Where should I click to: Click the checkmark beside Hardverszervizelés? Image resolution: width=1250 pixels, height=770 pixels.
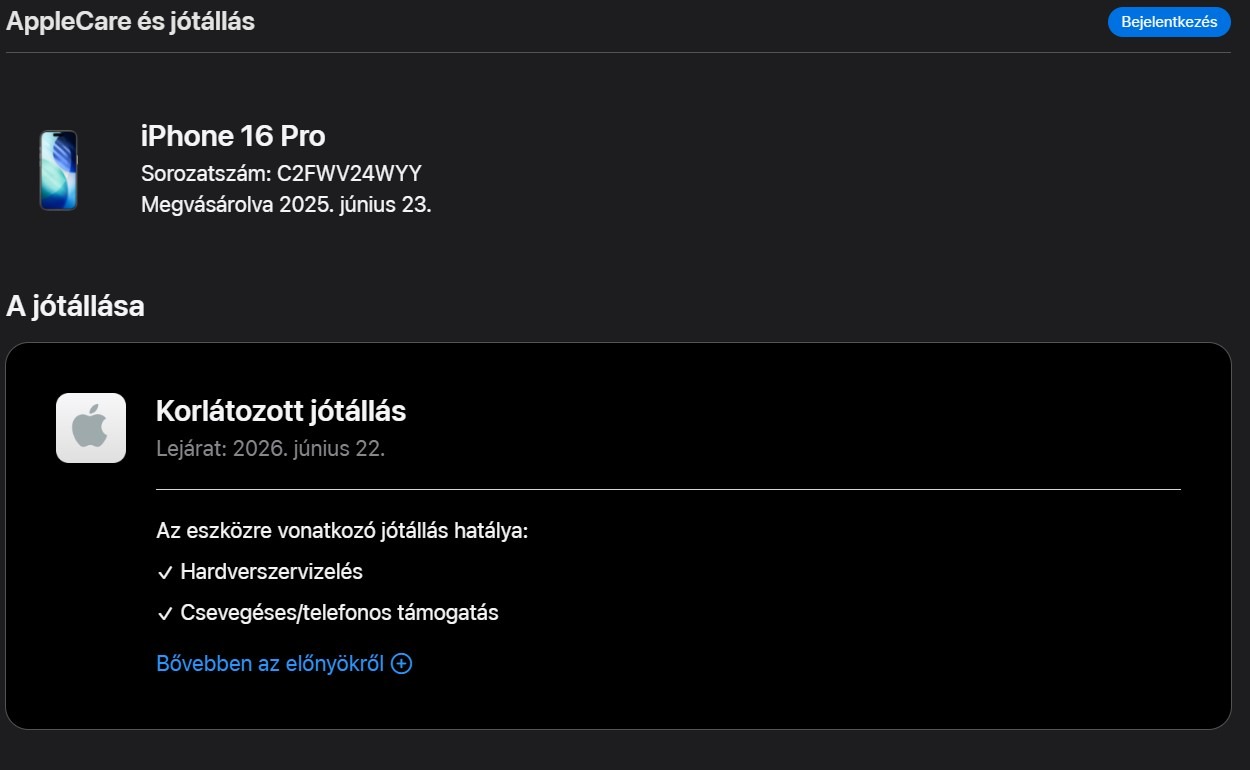pyautogui.click(x=165, y=573)
